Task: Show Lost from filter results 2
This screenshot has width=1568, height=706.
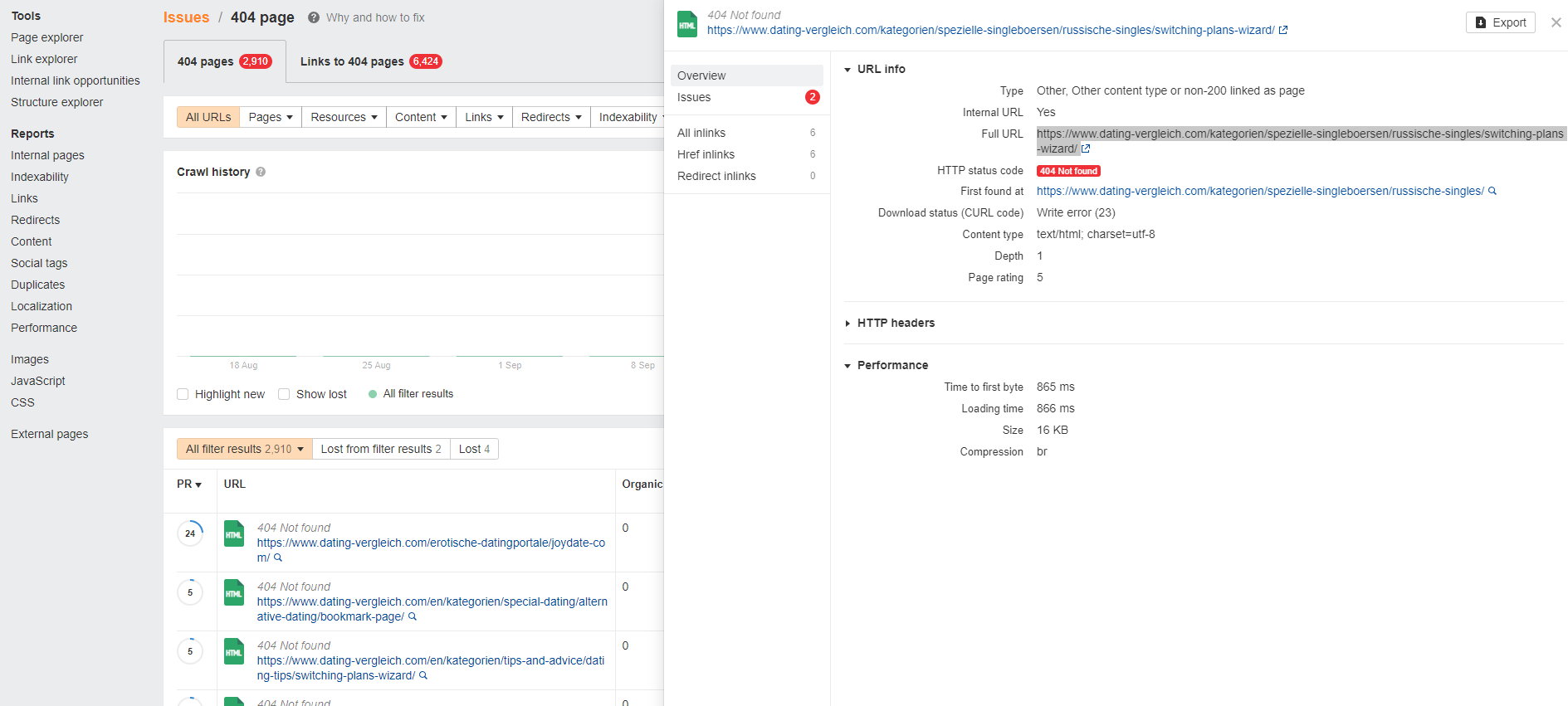Action: [381, 449]
